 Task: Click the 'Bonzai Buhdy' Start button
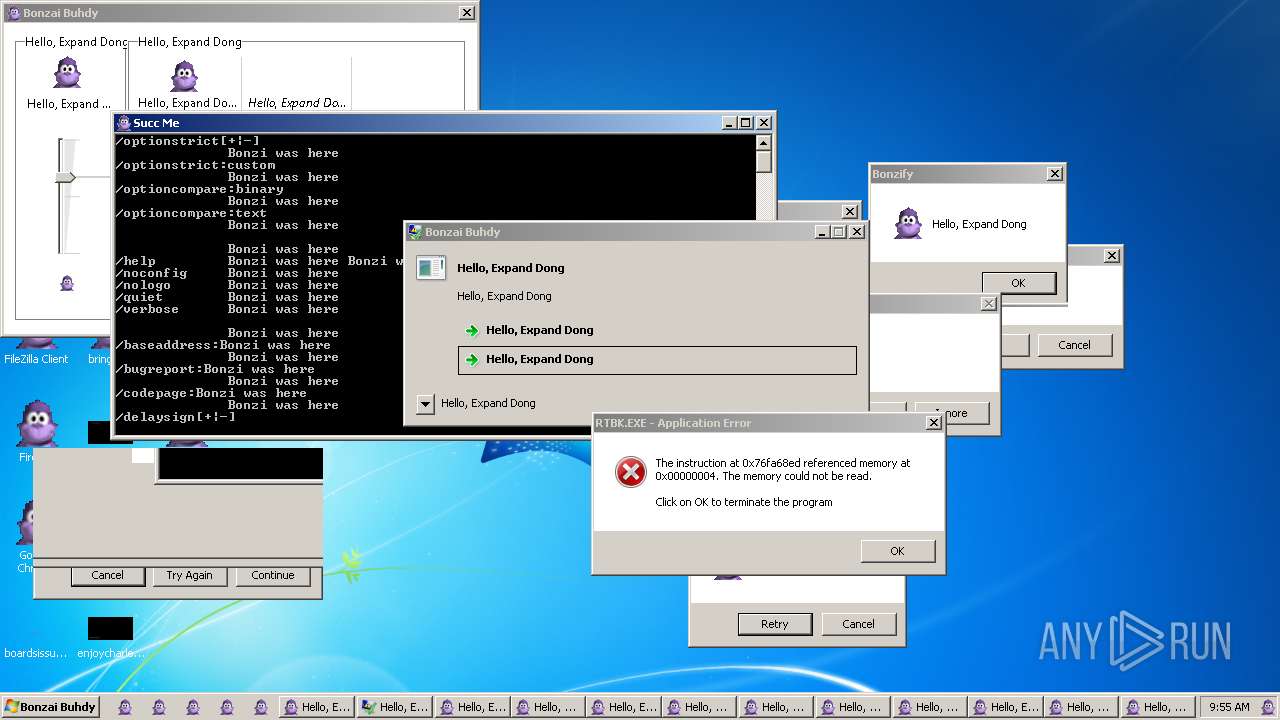(50, 706)
